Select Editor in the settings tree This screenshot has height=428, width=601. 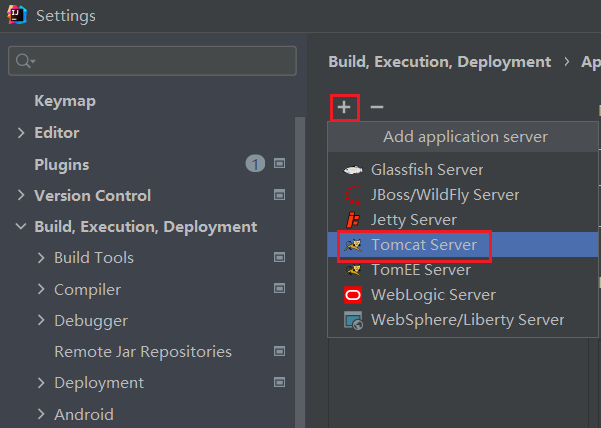click(57, 133)
